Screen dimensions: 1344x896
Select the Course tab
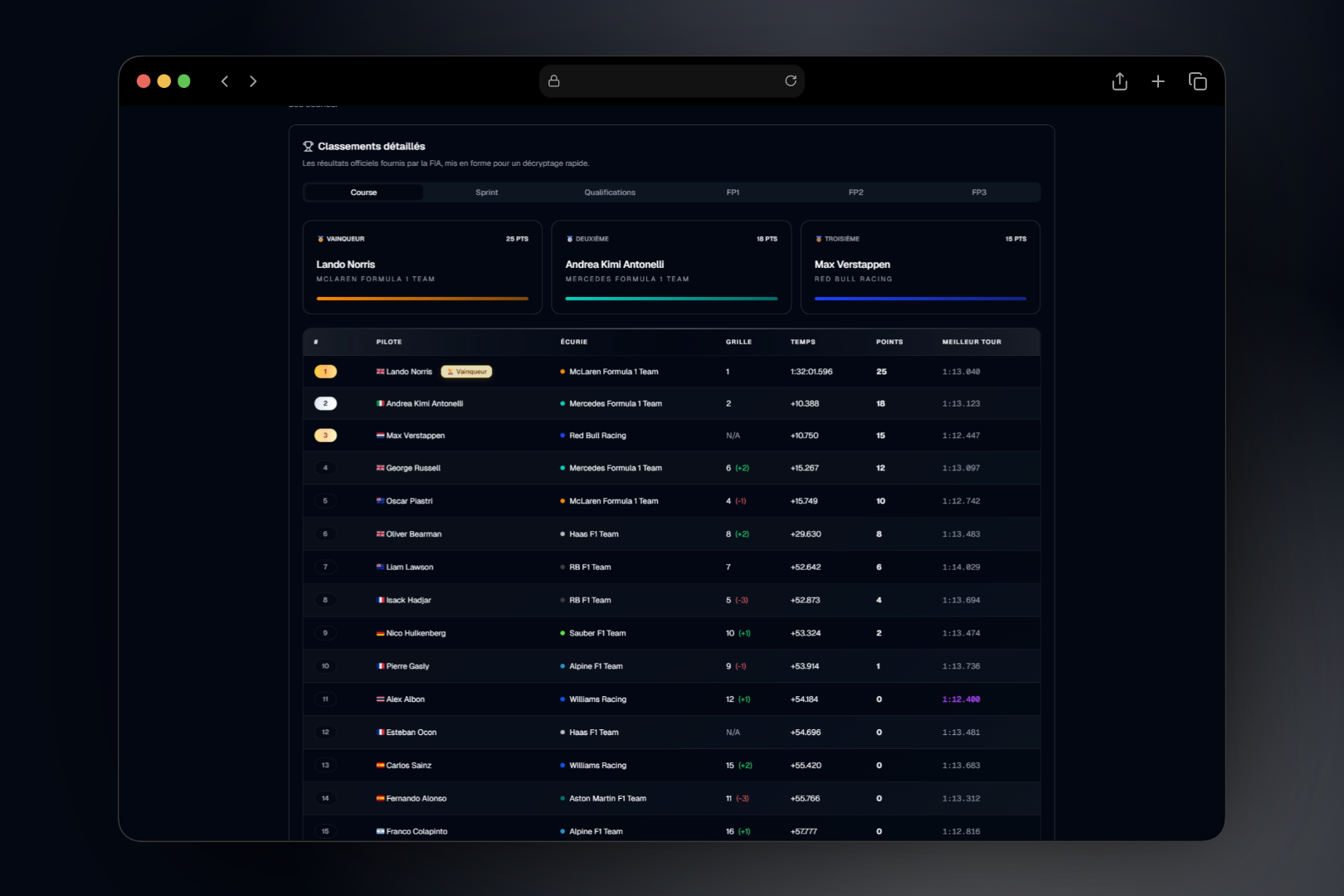coord(363,192)
